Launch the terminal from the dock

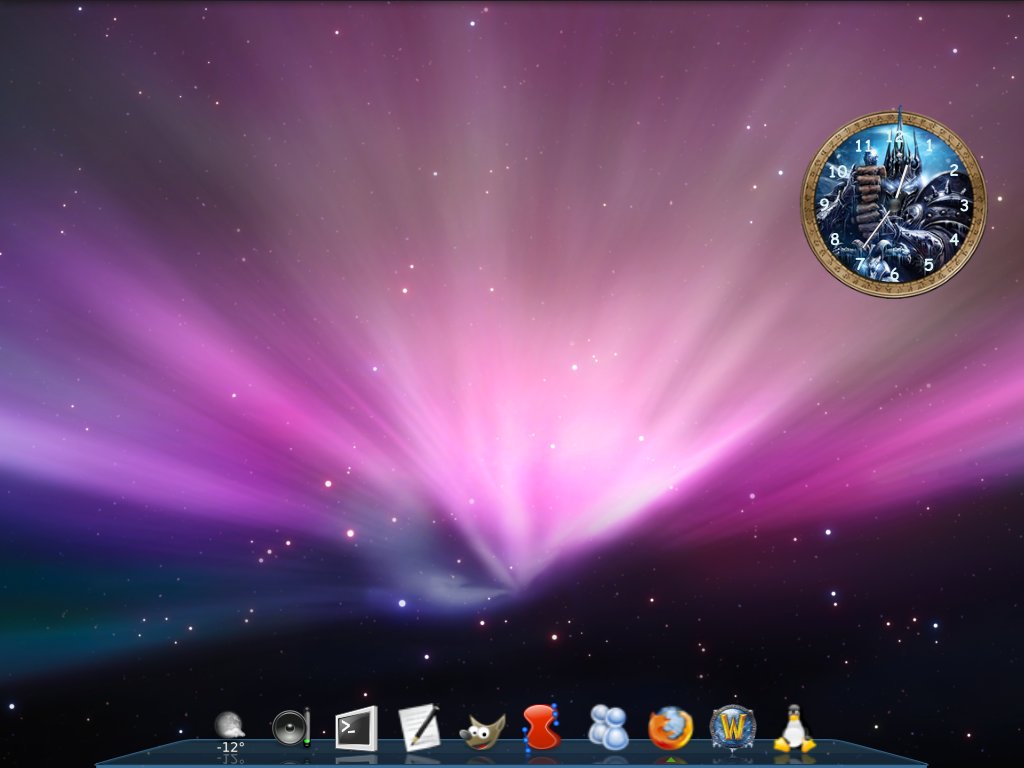click(356, 728)
